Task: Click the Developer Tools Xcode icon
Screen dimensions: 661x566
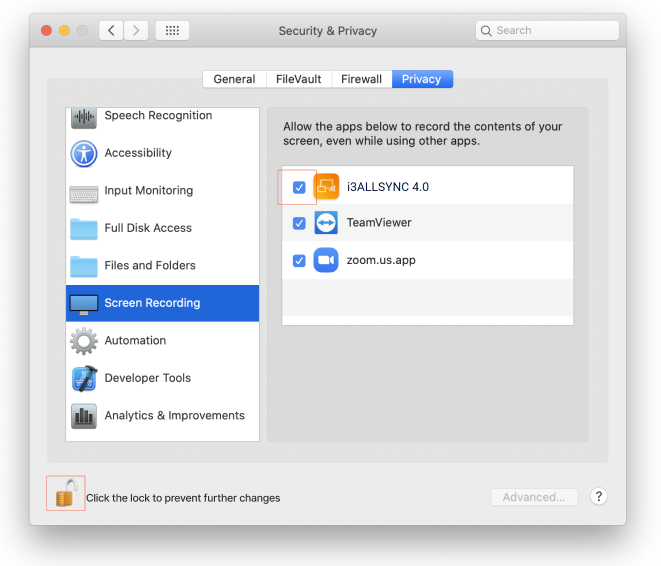Action: coord(84,378)
